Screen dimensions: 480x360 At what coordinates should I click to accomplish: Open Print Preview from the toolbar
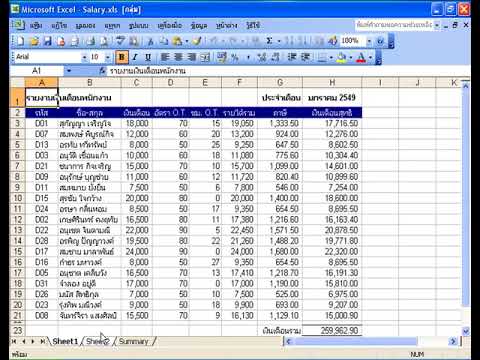104,41
